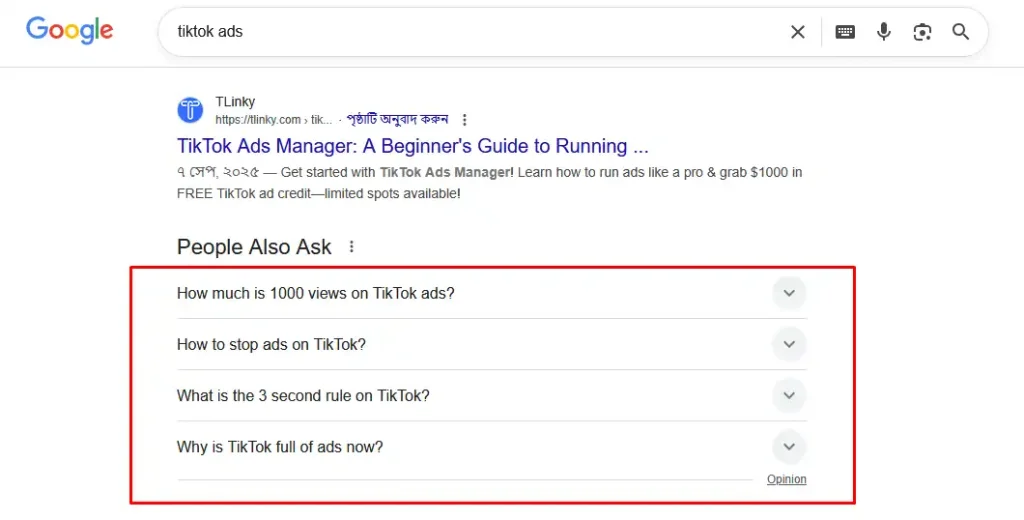This screenshot has height=520, width=1024.
Task: Expand 'How to stop ads on TikTok' chevron
Action: (789, 344)
